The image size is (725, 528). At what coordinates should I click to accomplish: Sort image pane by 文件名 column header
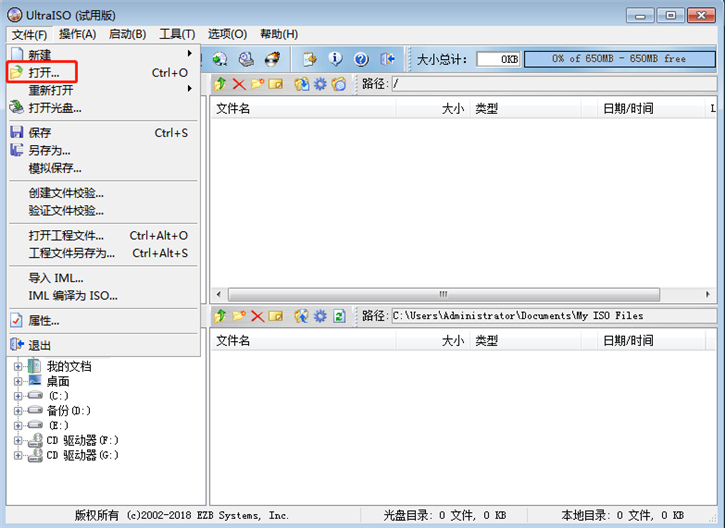(303, 109)
